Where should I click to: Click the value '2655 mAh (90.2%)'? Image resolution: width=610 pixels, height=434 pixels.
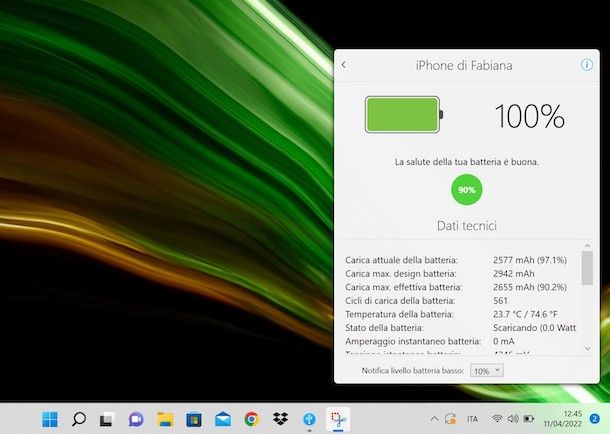pyautogui.click(x=530, y=287)
